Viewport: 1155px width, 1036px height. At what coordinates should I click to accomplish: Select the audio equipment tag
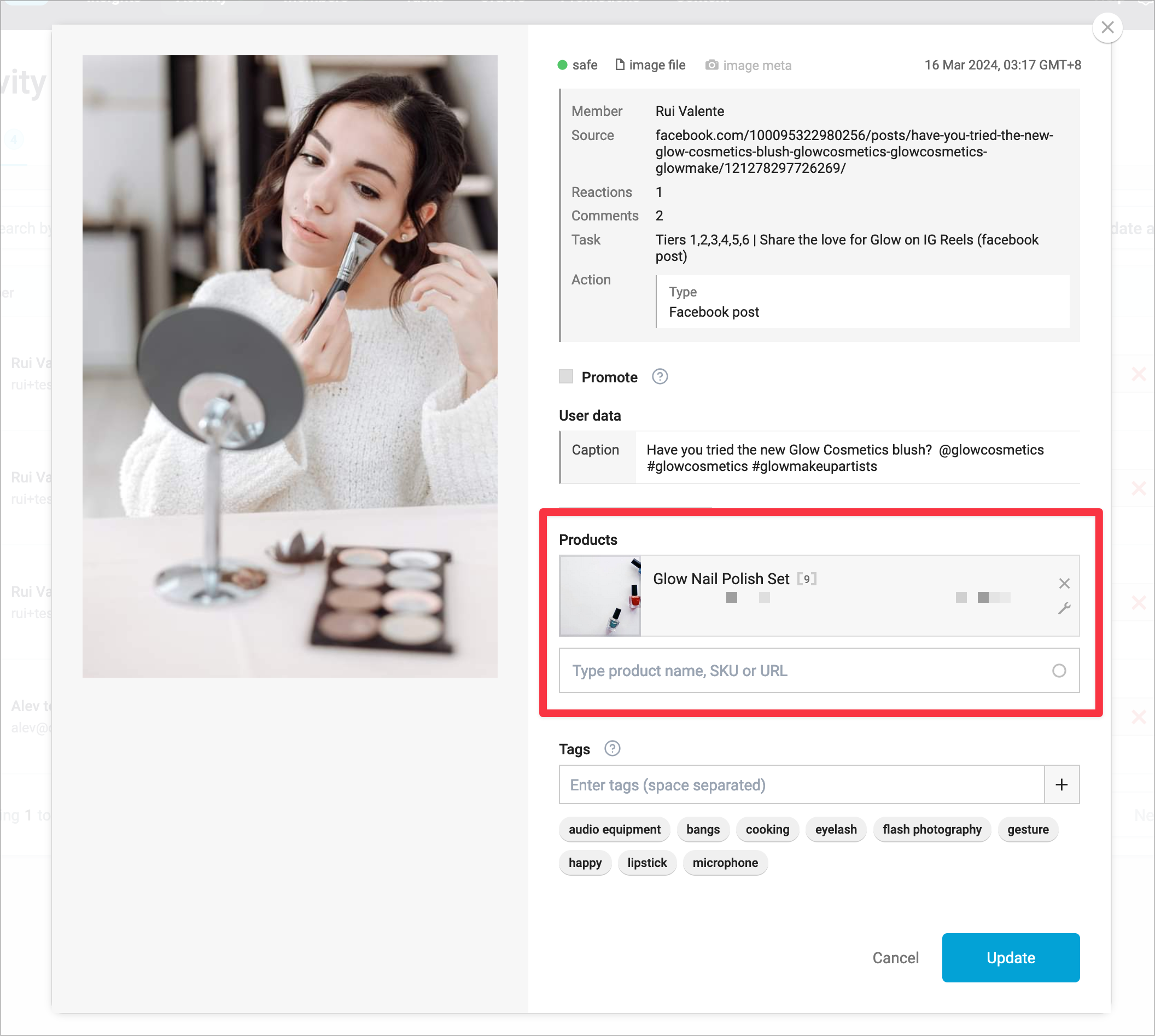[x=615, y=829]
